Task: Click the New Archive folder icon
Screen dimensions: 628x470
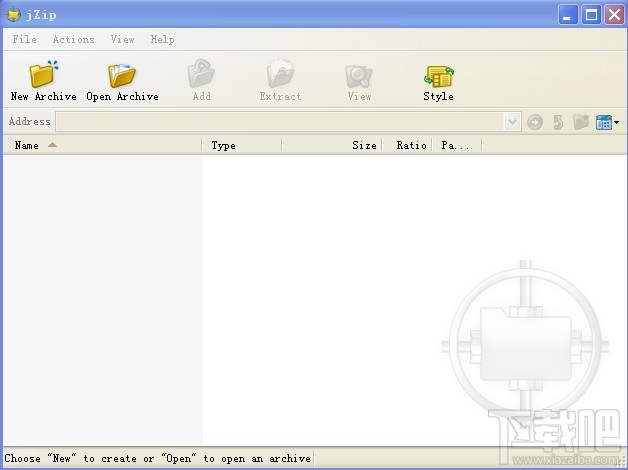Action: pos(44,74)
